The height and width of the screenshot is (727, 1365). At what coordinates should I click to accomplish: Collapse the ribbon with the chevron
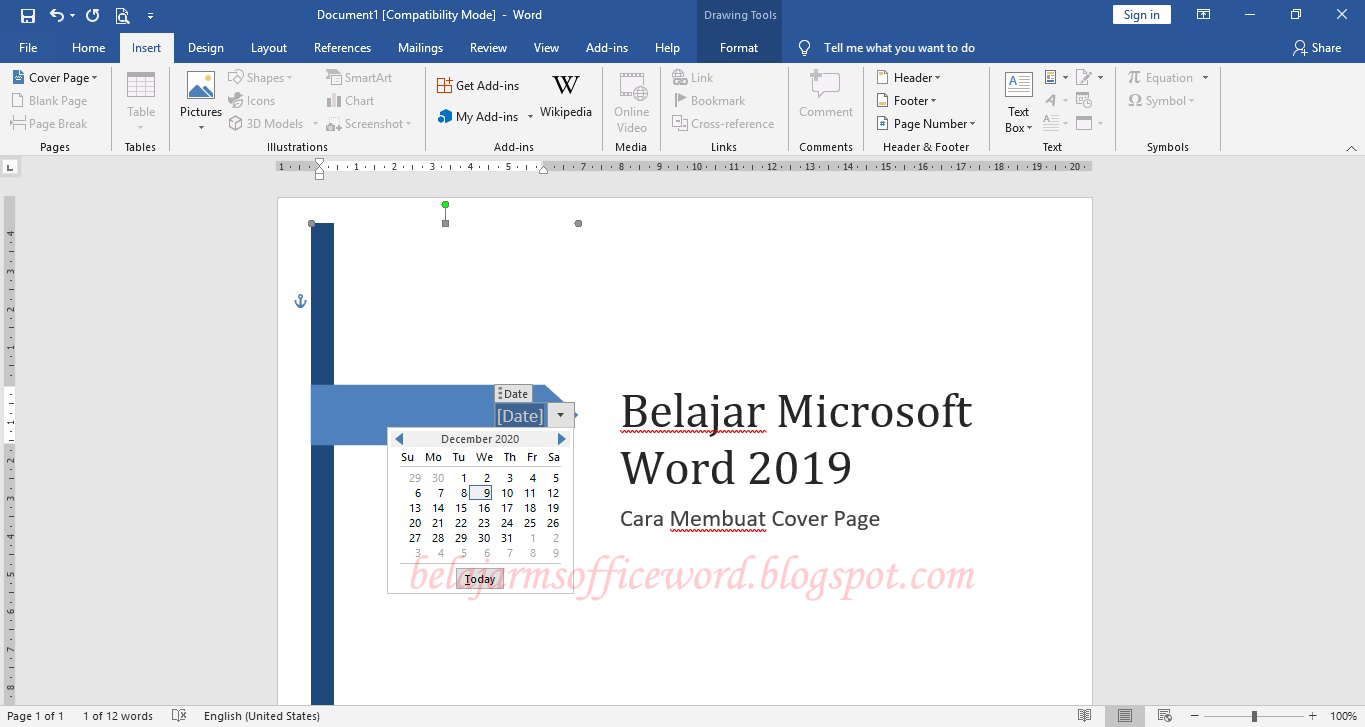click(1351, 148)
